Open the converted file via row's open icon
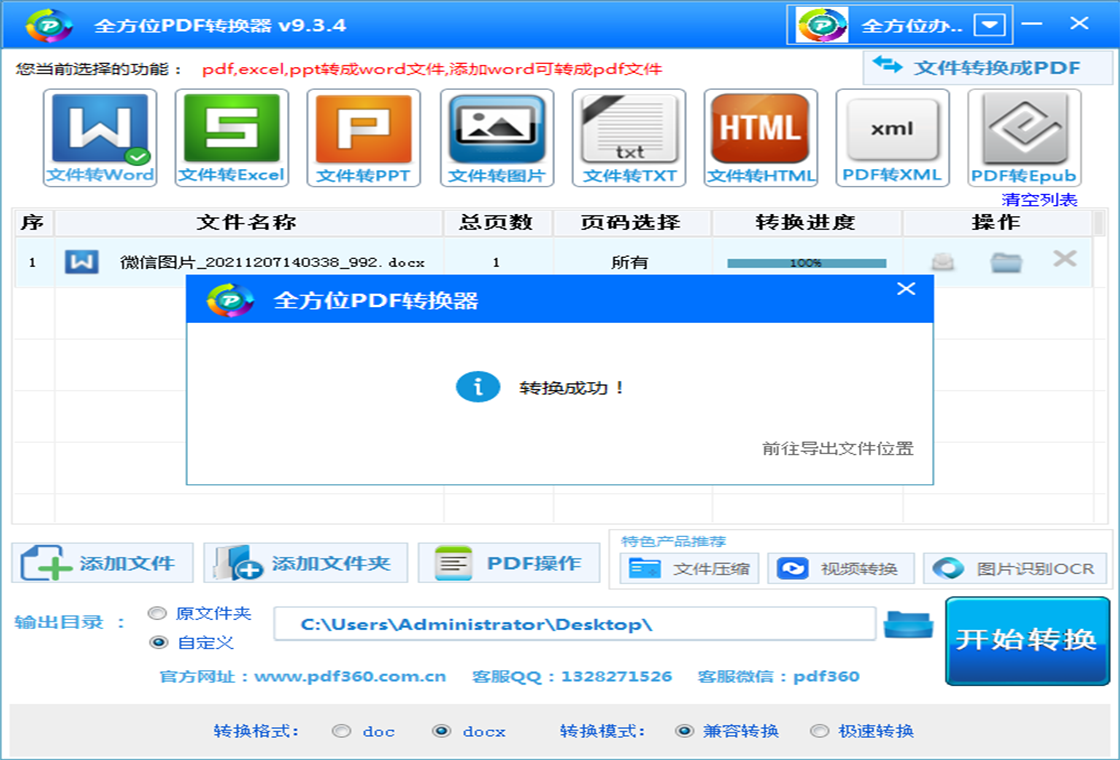1120x760 pixels. coord(943,262)
